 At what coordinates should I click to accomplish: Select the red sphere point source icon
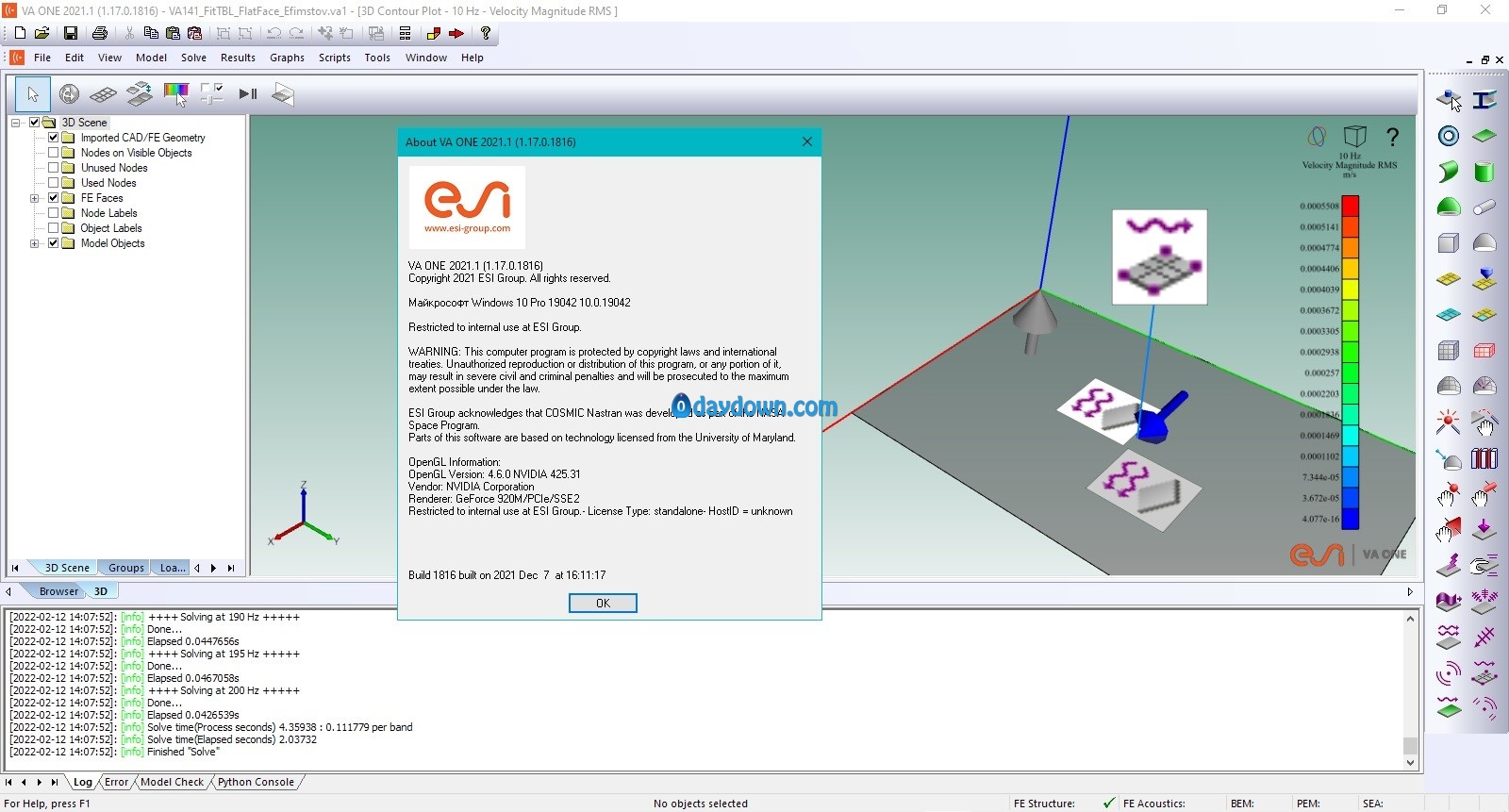(x=1449, y=422)
